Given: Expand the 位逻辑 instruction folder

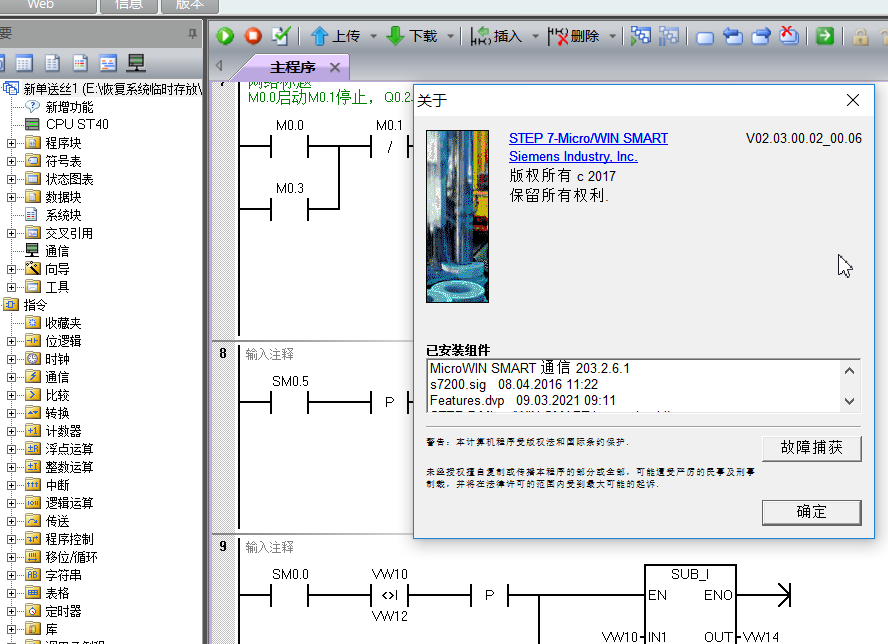Looking at the screenshot, I should tap(12, 341).
